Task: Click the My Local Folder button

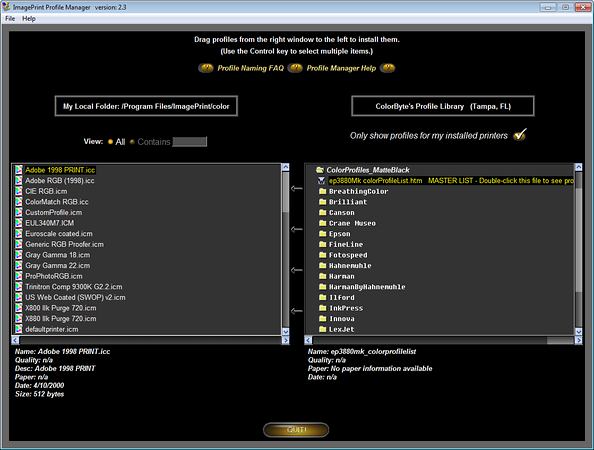Action: [146, 106]
